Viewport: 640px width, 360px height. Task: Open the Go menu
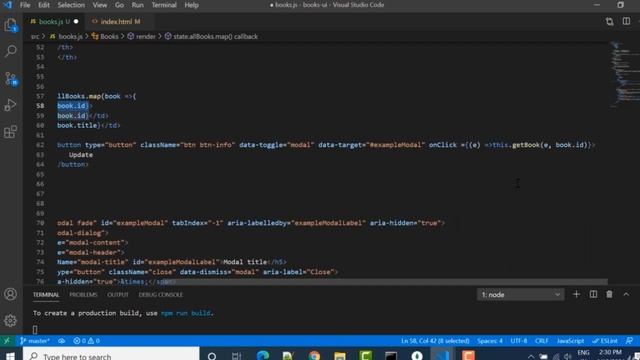click(x=119, y=5)
